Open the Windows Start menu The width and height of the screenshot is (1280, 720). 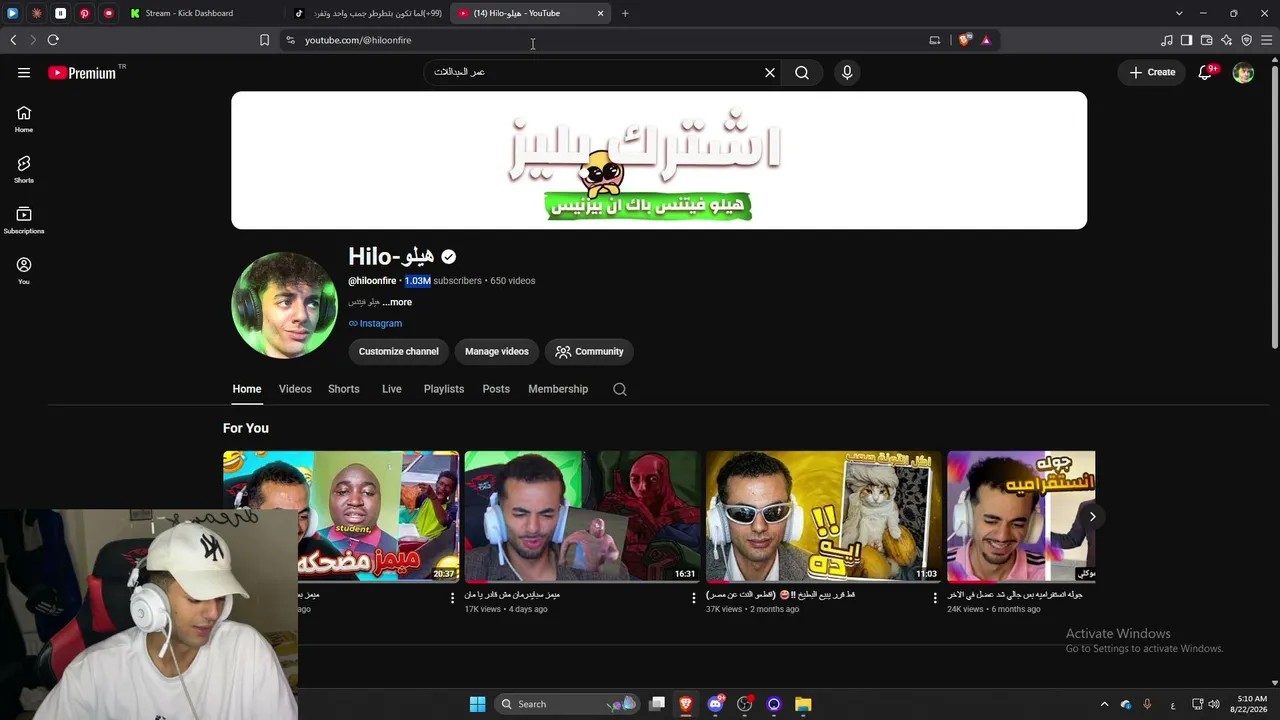[477, 704]
